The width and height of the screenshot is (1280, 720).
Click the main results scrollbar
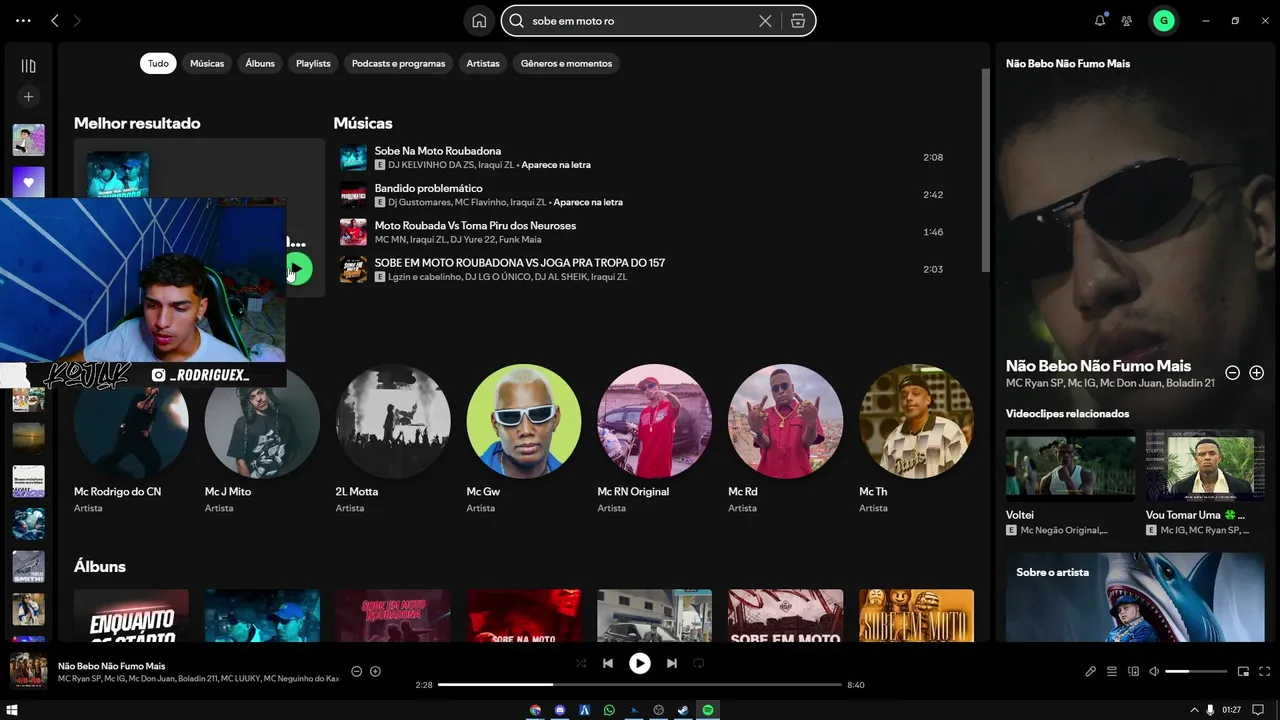point(986,170)
